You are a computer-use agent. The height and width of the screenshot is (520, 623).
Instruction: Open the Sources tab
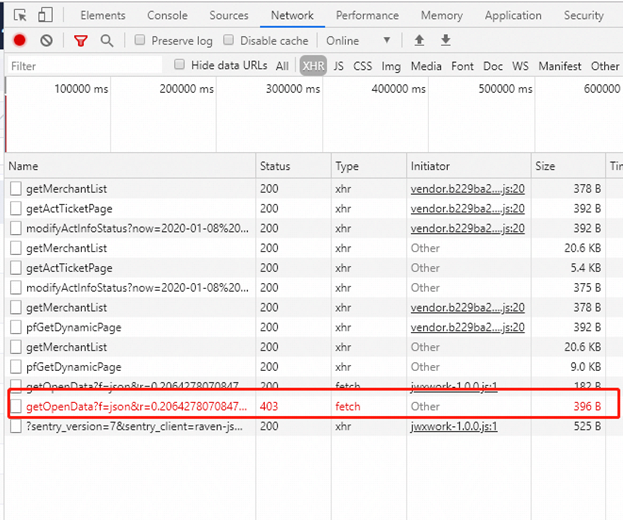229,15
